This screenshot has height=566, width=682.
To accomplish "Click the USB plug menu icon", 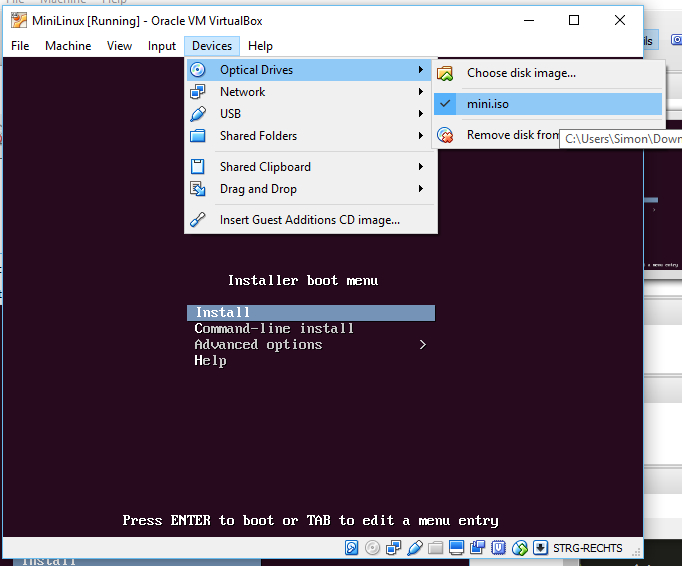I will pyautogui.click(x=197, y=114).
